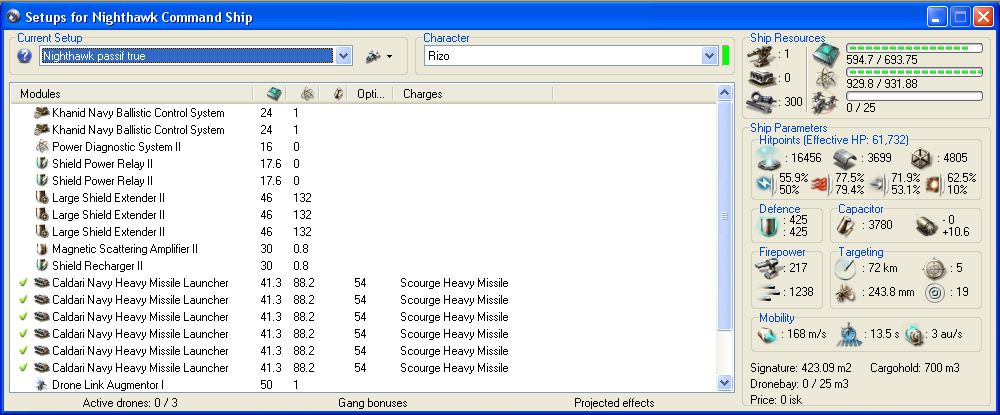Click the targeting range icon
The width and height of the screenshot is (1000, 415).
point(846,268)
